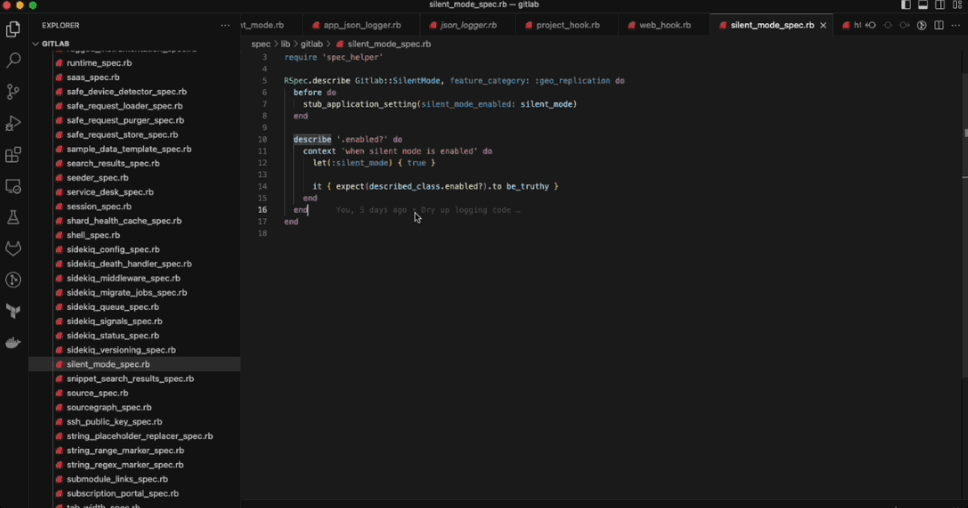Open GitLab Workflow sidebar icon
The height and width of the screenshot is (508, 968).
click(13, 248)
